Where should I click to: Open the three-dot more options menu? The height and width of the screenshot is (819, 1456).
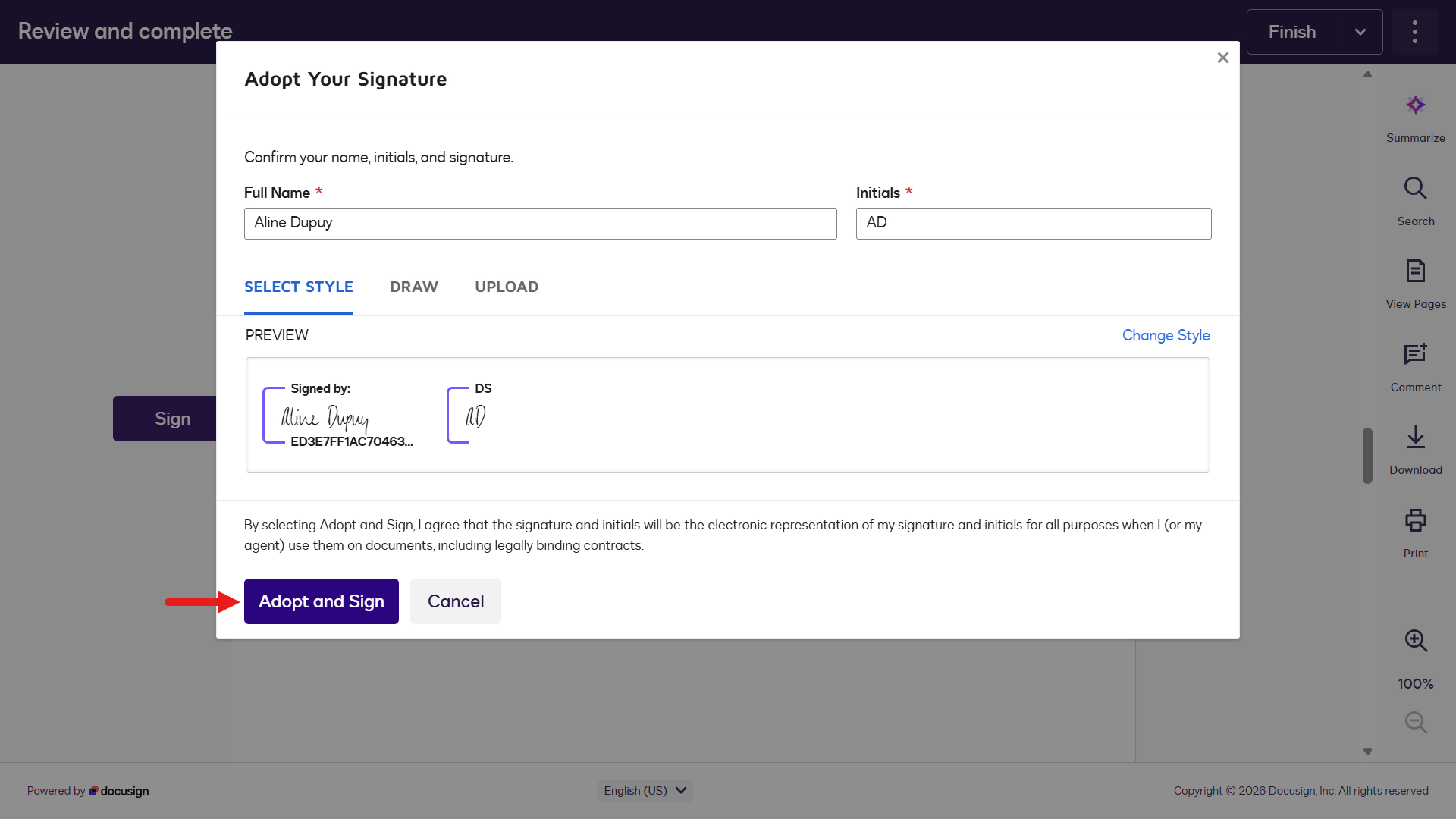point(1414,32)
